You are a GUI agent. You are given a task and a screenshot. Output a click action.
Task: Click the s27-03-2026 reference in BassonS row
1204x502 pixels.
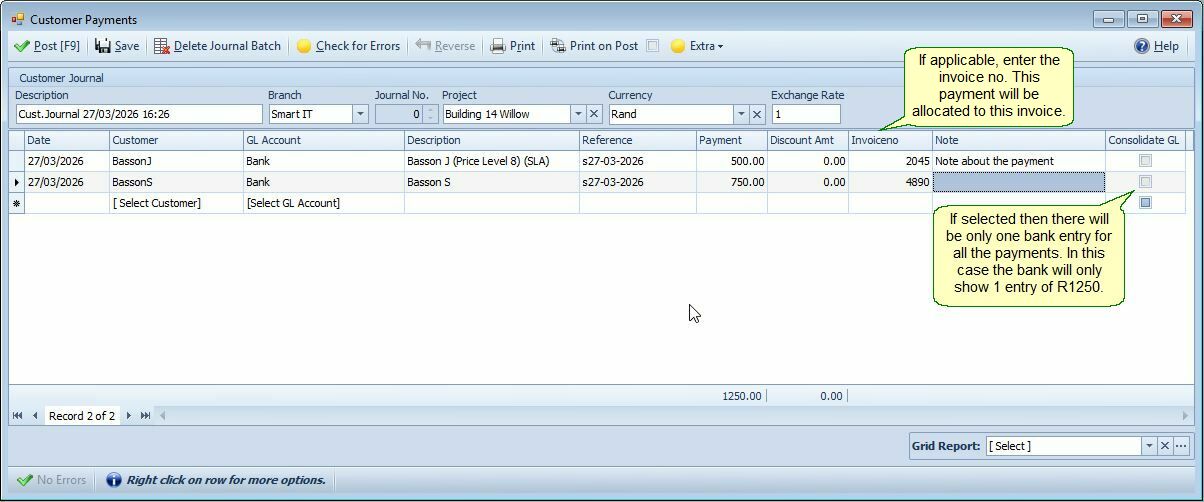coord(638,182)
